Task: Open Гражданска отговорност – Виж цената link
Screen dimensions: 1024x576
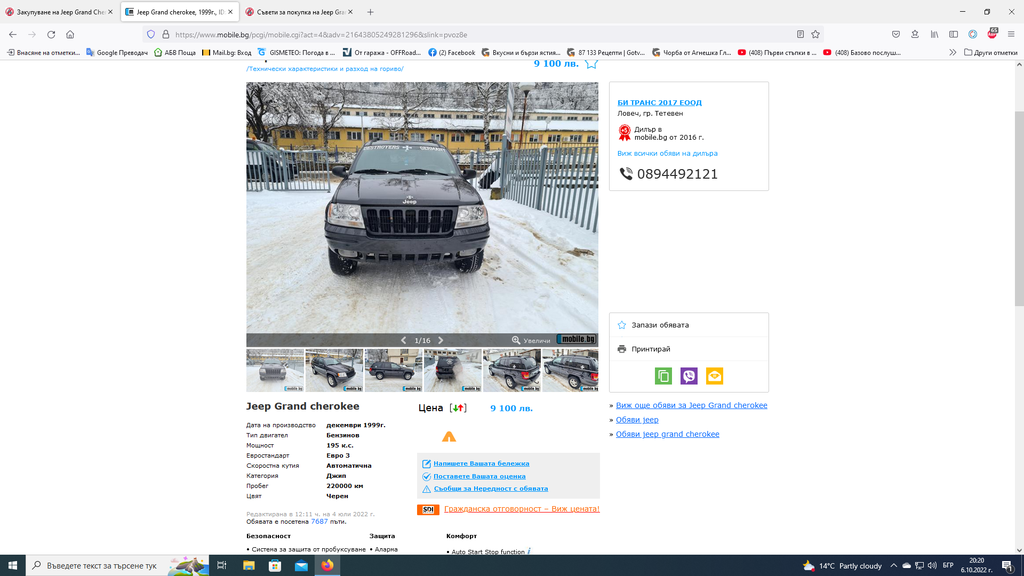Action: click(522, 509)
